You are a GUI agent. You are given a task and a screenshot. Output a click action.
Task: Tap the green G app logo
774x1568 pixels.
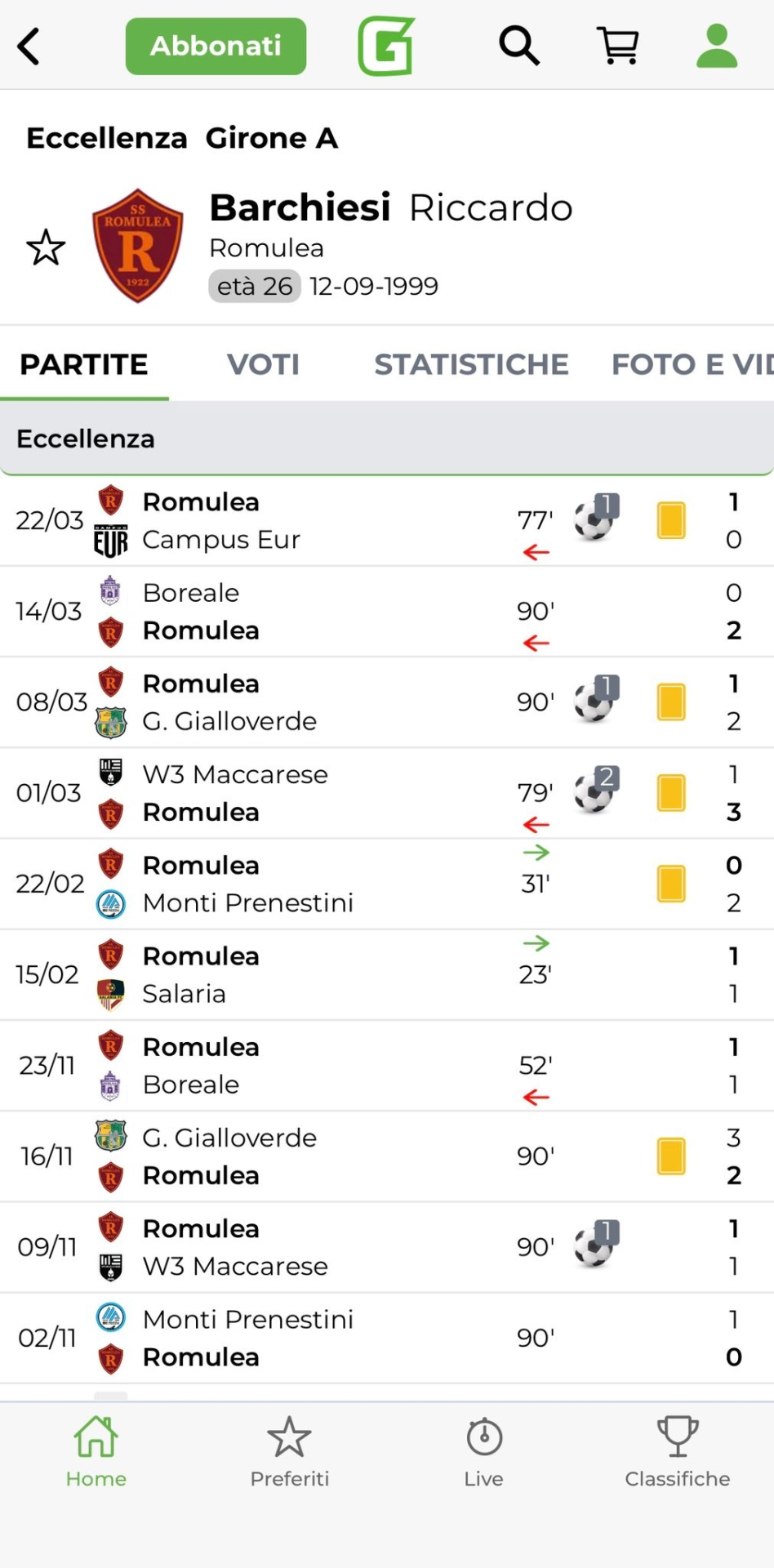coord(385,46)
